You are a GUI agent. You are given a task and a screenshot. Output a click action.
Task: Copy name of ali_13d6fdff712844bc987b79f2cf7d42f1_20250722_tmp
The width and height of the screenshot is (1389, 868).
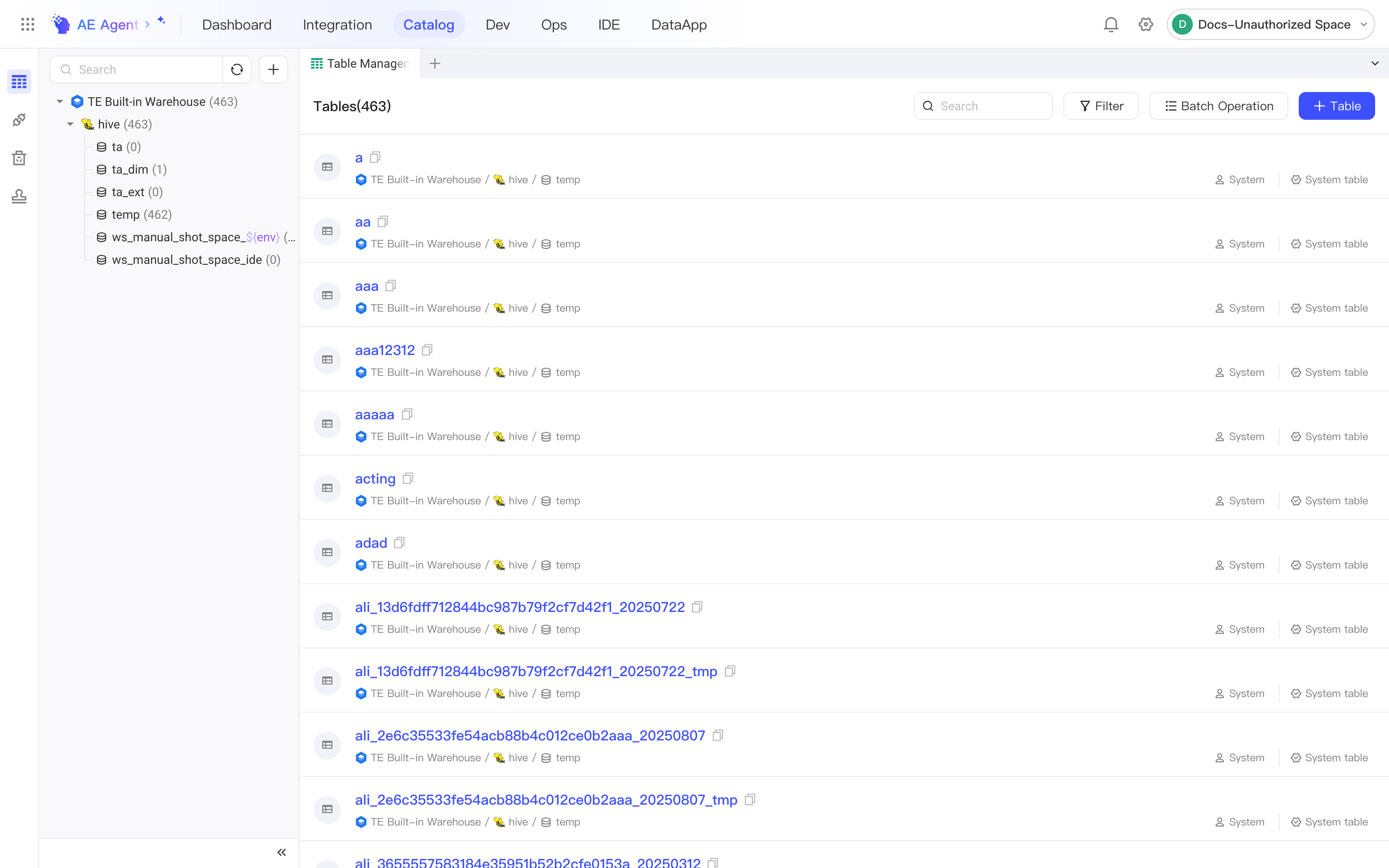[x=730, y=671]
